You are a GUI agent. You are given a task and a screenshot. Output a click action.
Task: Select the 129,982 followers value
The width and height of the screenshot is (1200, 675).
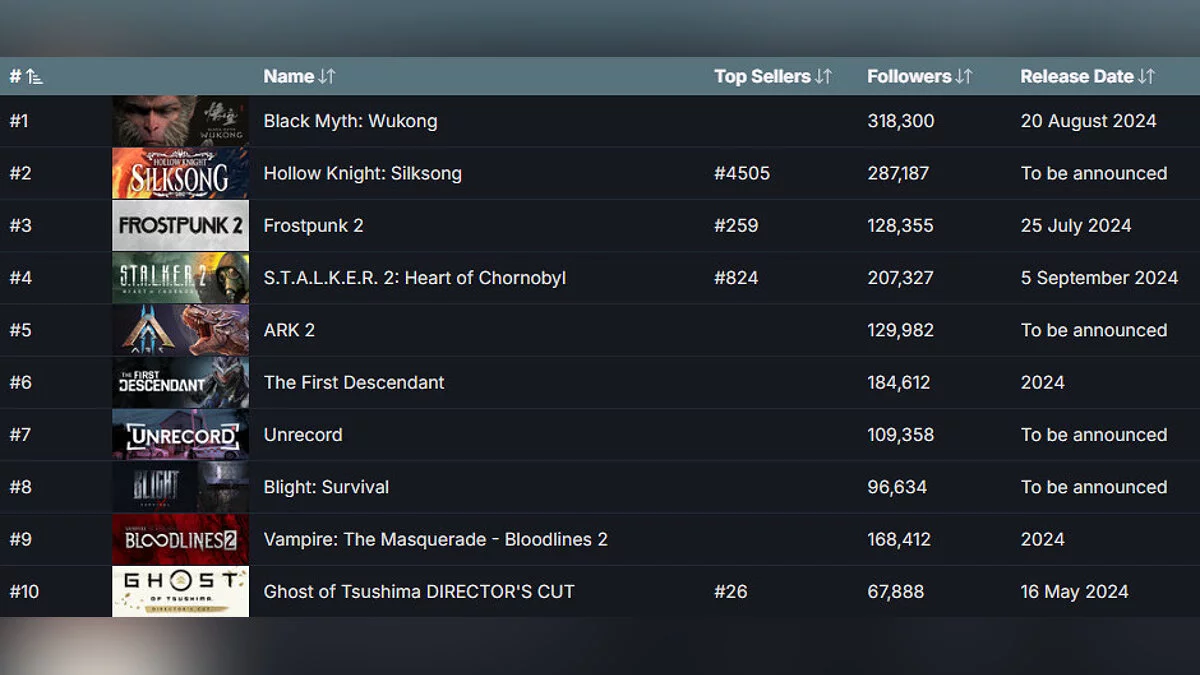(900, 330)
